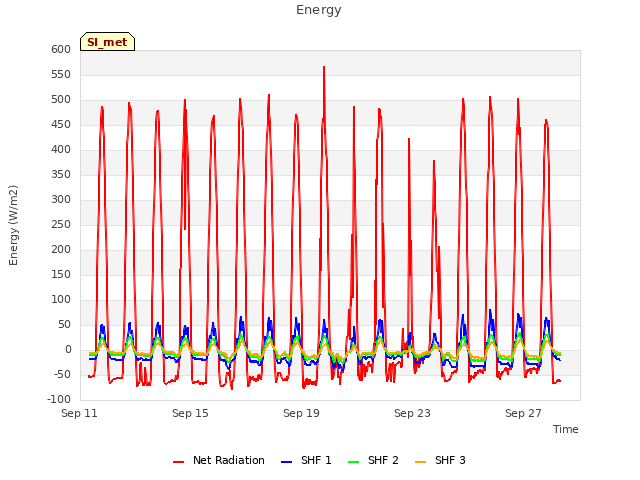Viewport: 640px width, 480px height.
Task: Click the Sep 19 x-axis tick label
Action: coord(301,413)
